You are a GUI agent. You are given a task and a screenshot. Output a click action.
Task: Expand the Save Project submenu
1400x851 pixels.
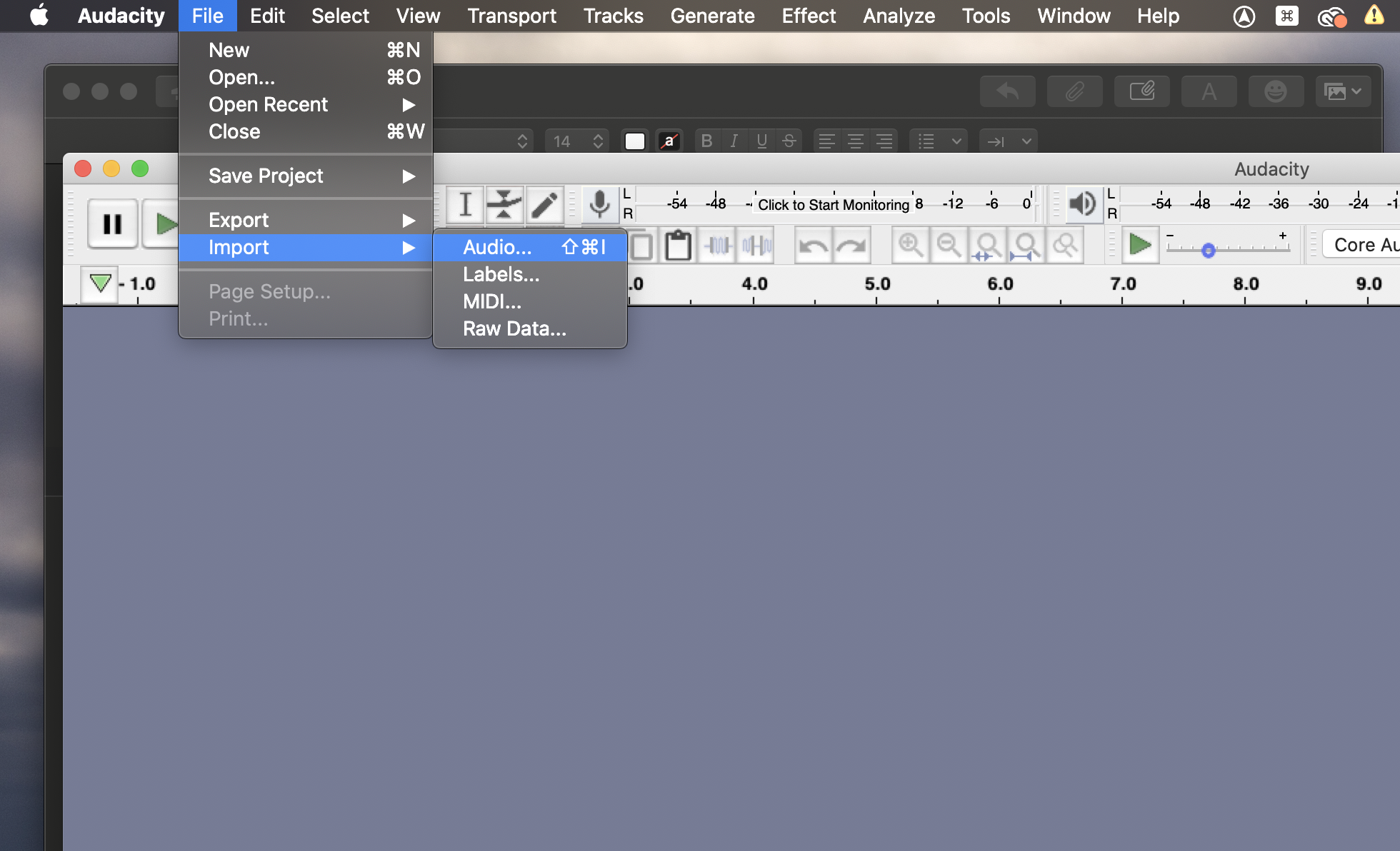[306, 176]
